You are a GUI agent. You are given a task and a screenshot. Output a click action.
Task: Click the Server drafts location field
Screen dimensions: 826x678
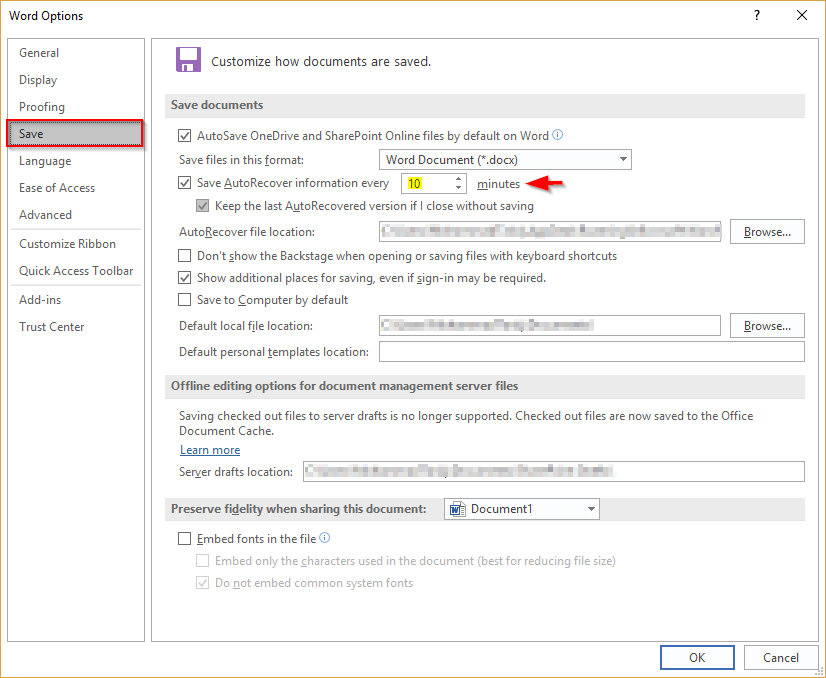point(554,471)
